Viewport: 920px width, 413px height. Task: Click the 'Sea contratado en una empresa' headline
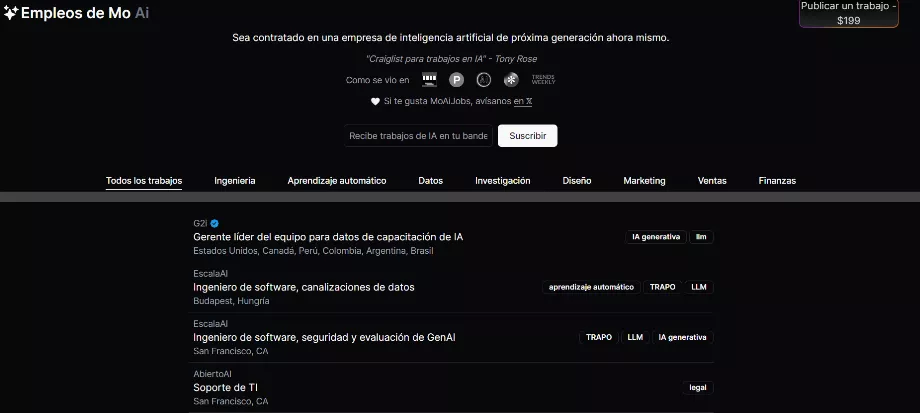(x=451, y=38)
